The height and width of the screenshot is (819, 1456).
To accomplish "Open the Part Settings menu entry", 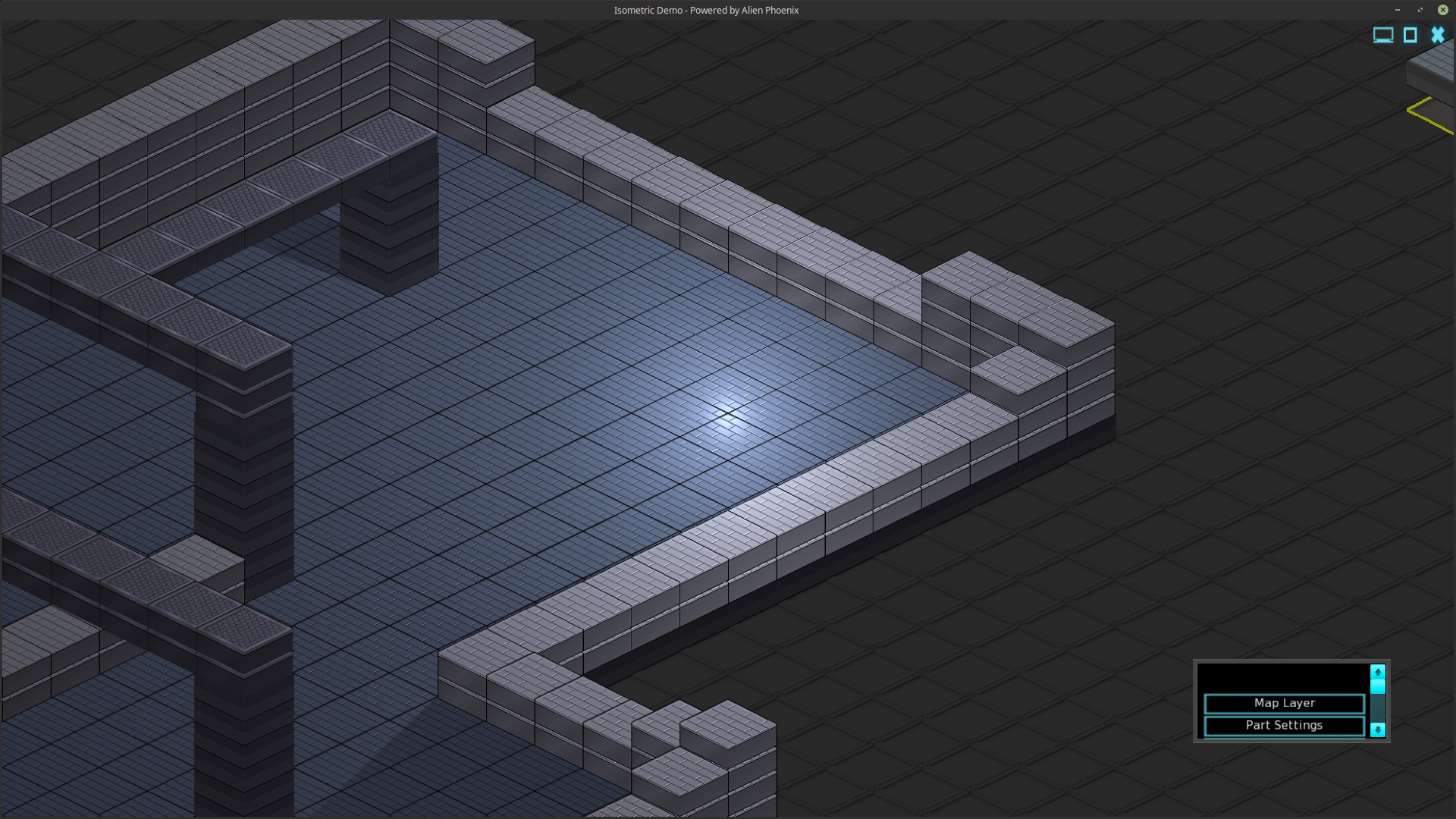I will [x=1284, y=725].
